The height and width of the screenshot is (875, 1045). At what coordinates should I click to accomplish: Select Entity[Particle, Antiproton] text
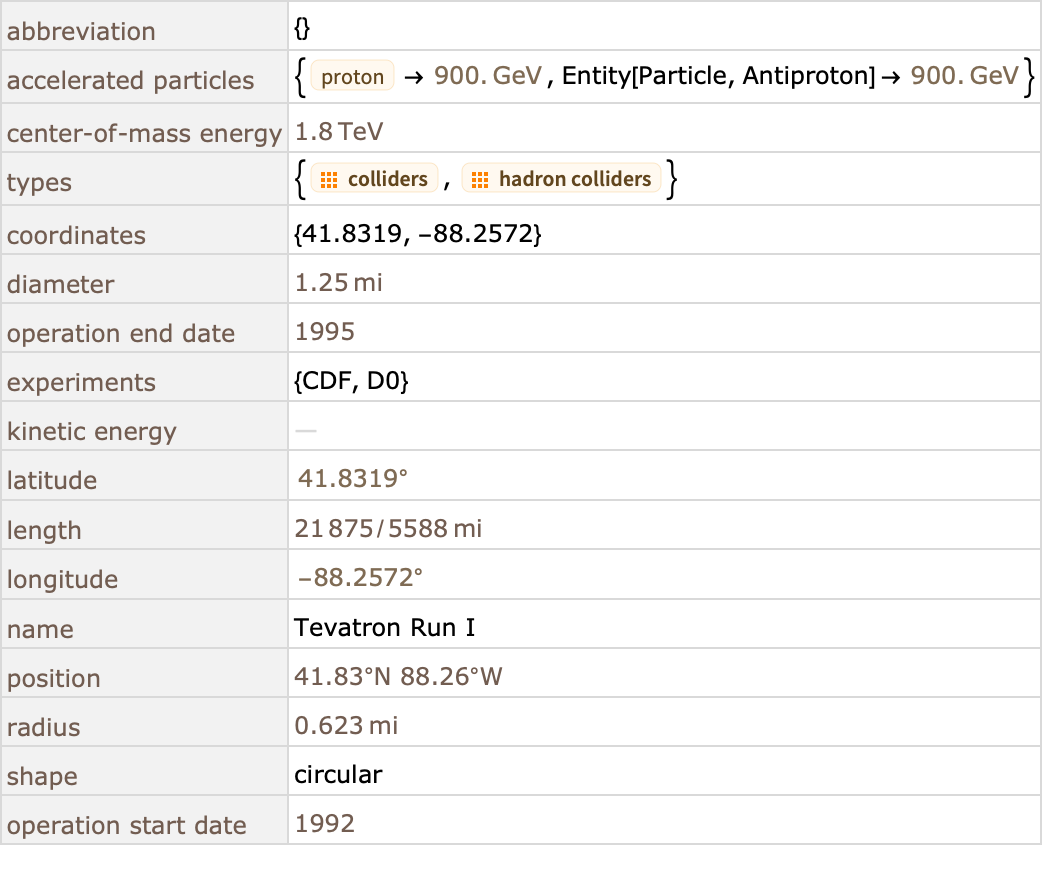coord(718,76)
